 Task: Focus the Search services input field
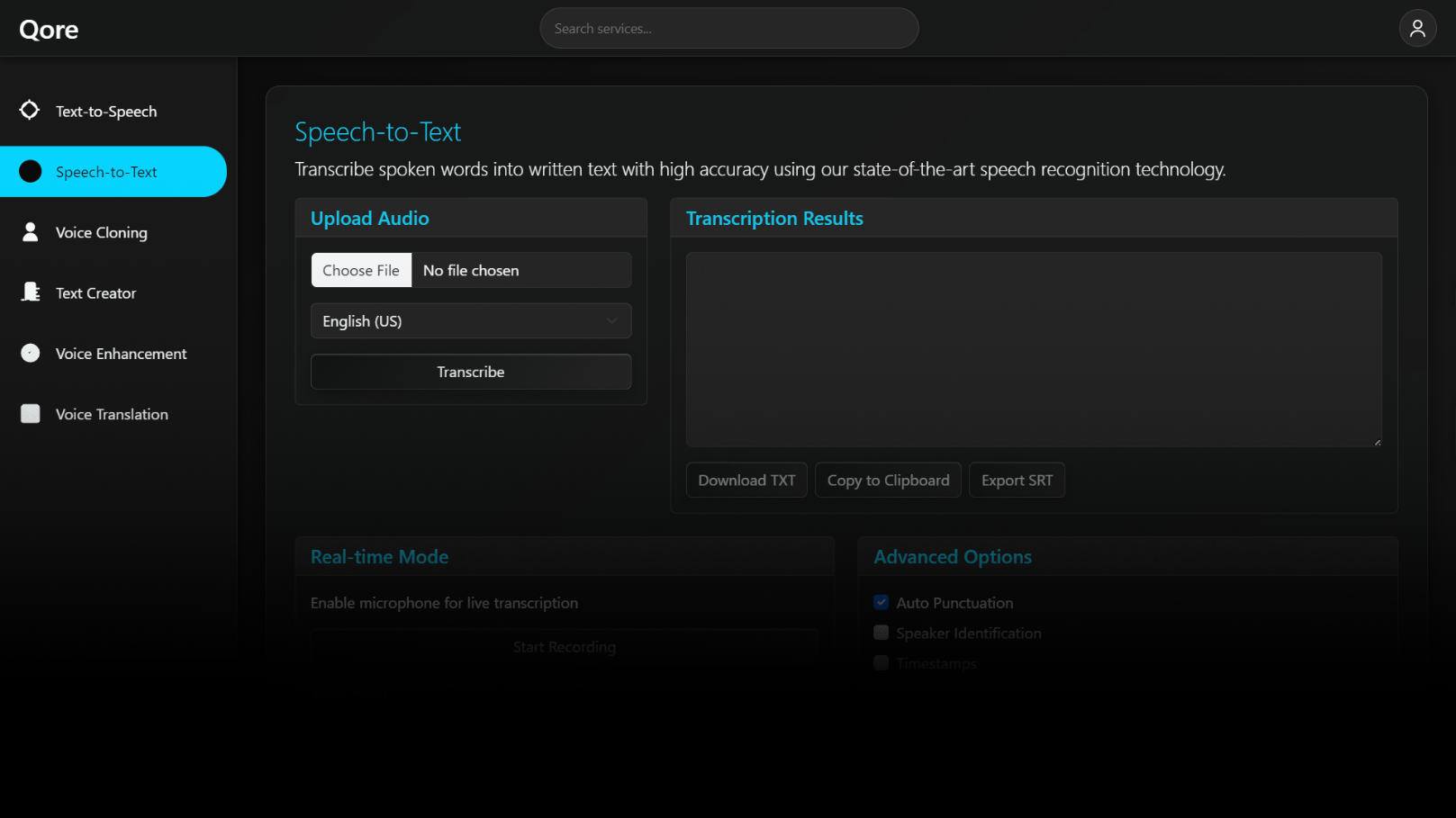[728, 29]
